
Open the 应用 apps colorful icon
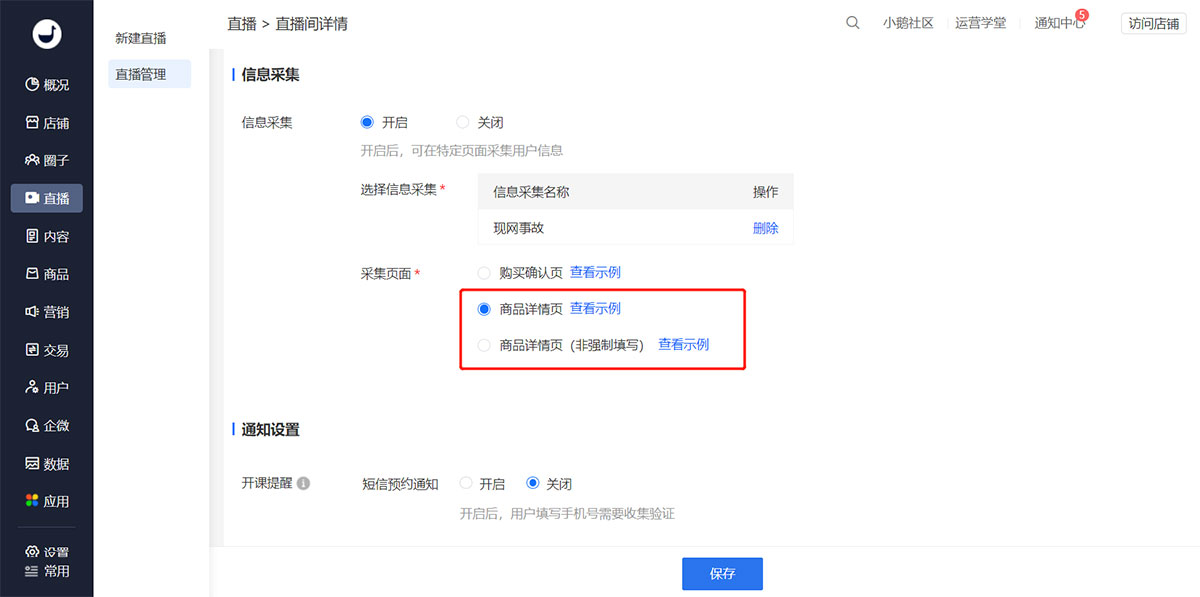[x=32, y=501]
